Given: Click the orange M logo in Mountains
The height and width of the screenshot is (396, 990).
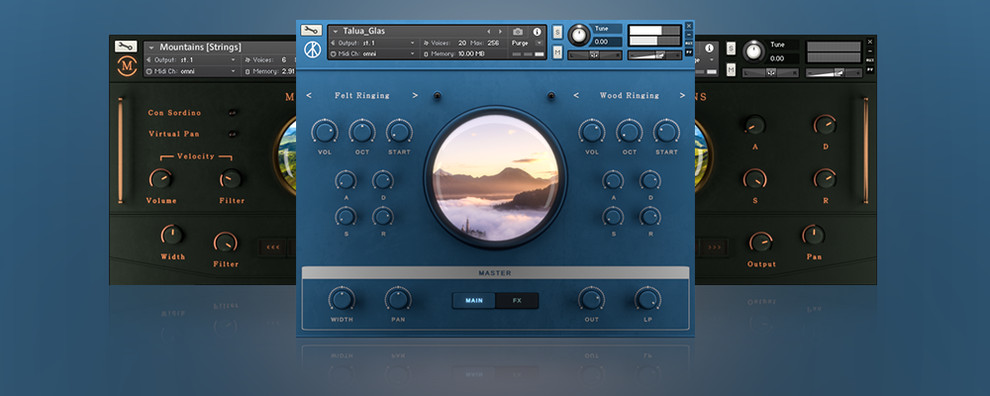Looking at the screenshot, I should 127,66.
